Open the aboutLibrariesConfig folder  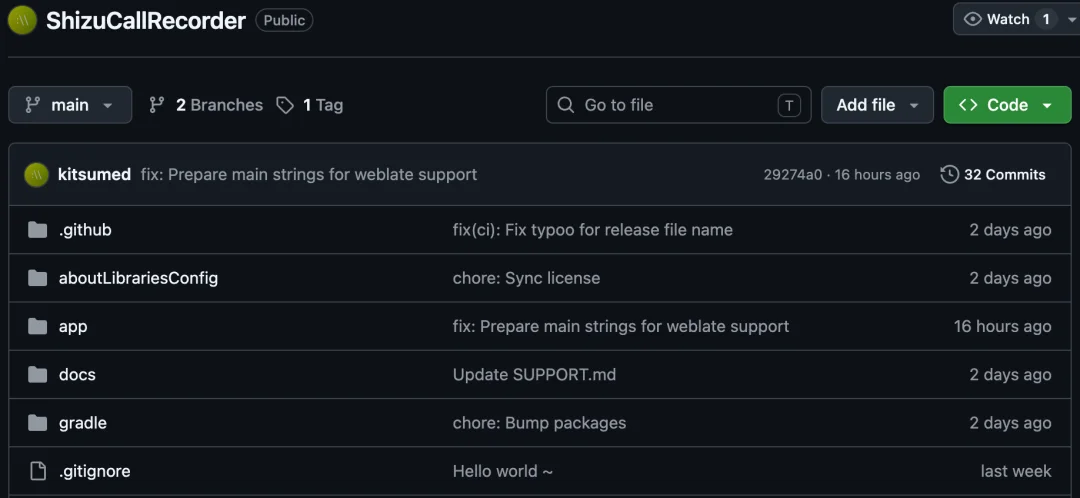pyautogui.click(x=138, y=278)
